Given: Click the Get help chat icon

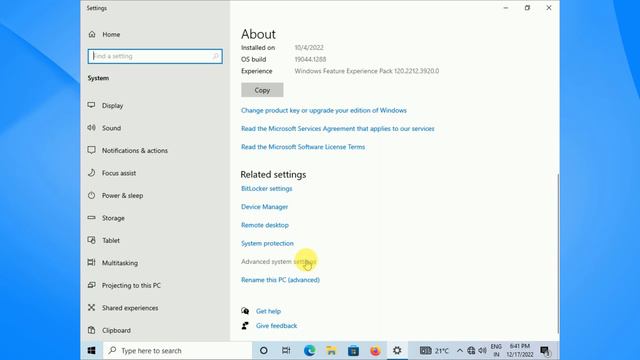Looking at the screenshot, I should tap(245, 311).
